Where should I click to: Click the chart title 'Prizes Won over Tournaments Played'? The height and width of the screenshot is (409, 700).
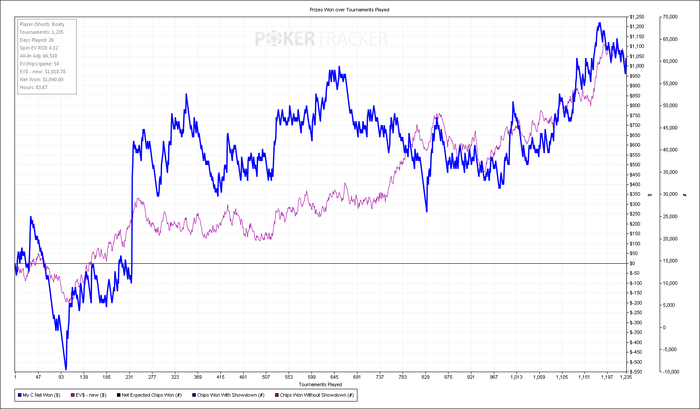pos(350,9)
